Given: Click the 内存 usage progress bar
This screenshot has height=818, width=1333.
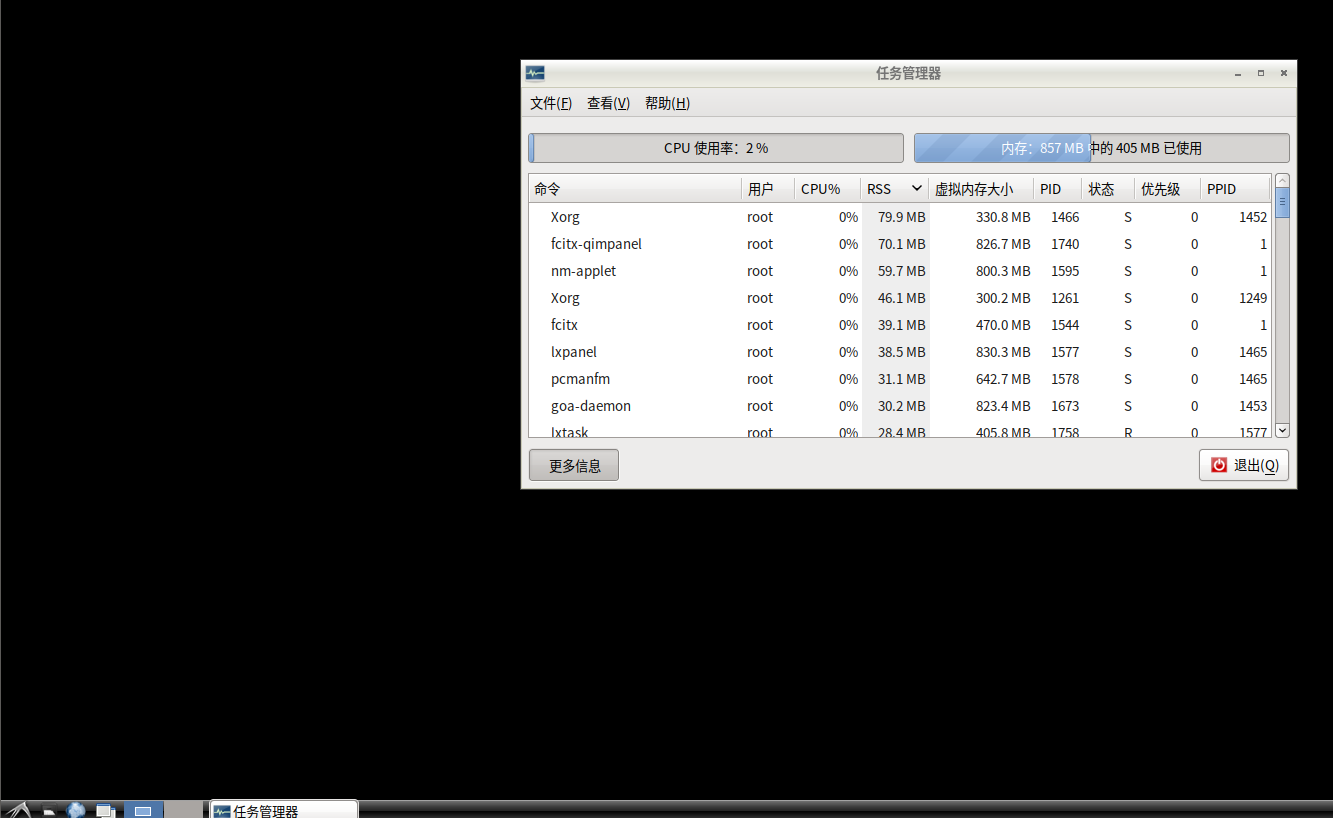Looking at the screenshot, I should pos(1102,148).
